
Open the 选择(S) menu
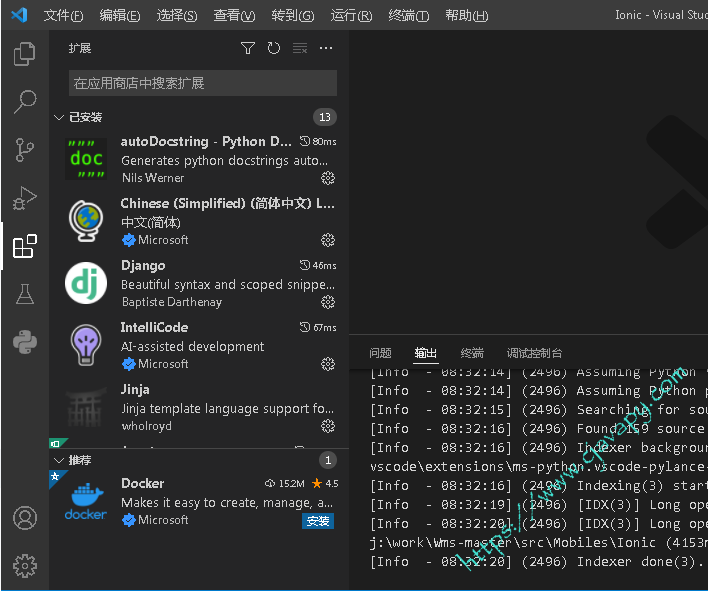177,15
